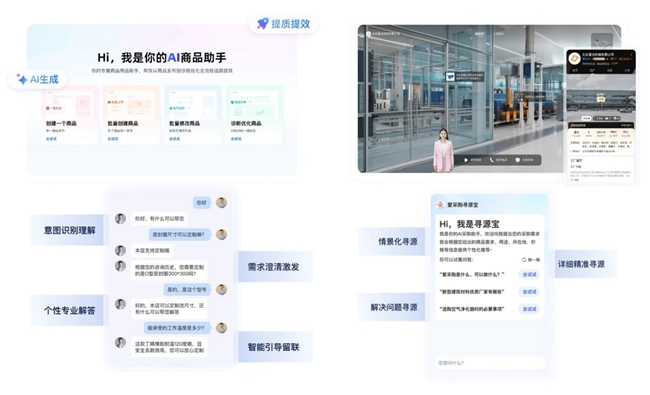The image size is (650, 395).
Task: Click the equipment hotspot label near the yellow machine
Action: coord(531,96)
